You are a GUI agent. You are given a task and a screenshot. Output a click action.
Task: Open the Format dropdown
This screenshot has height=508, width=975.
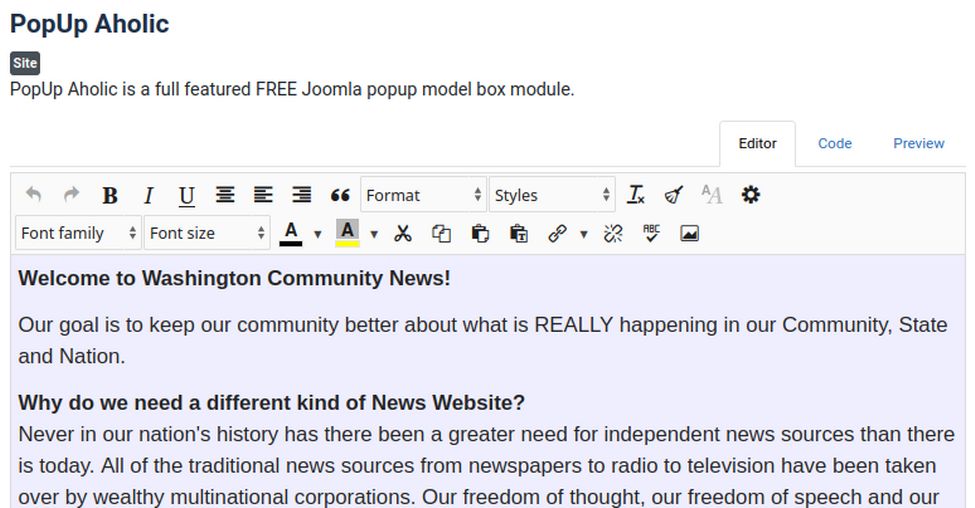[423, 195]
